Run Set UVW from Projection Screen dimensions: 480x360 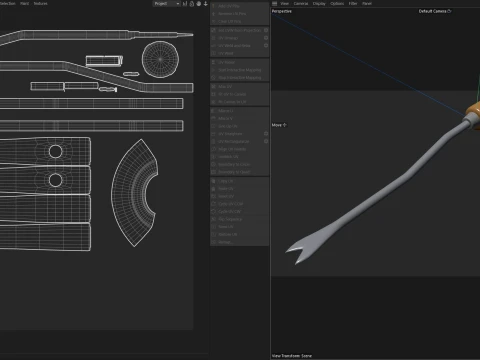[x=237, y=30]
